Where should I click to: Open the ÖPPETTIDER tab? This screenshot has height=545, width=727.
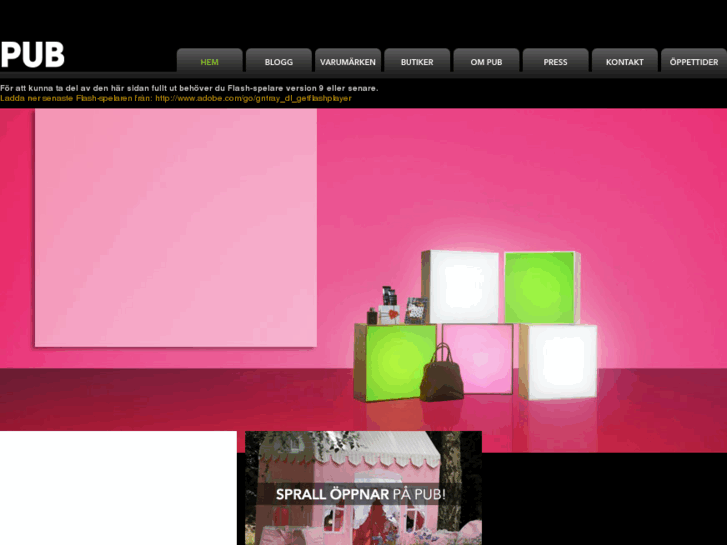point(694,61)
